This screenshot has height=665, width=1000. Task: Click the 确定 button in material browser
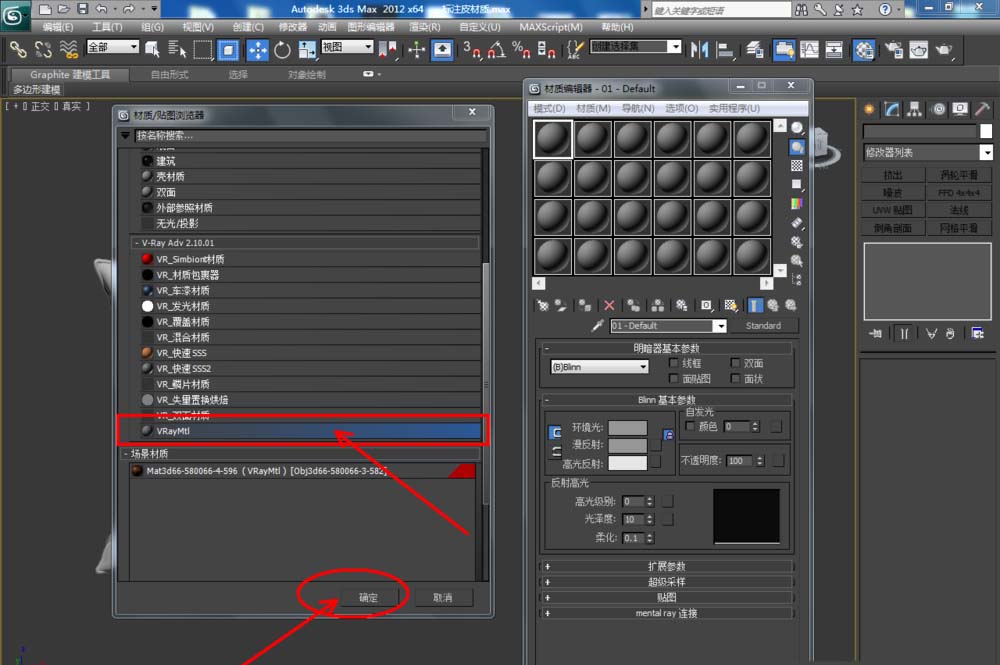(368, 598)
